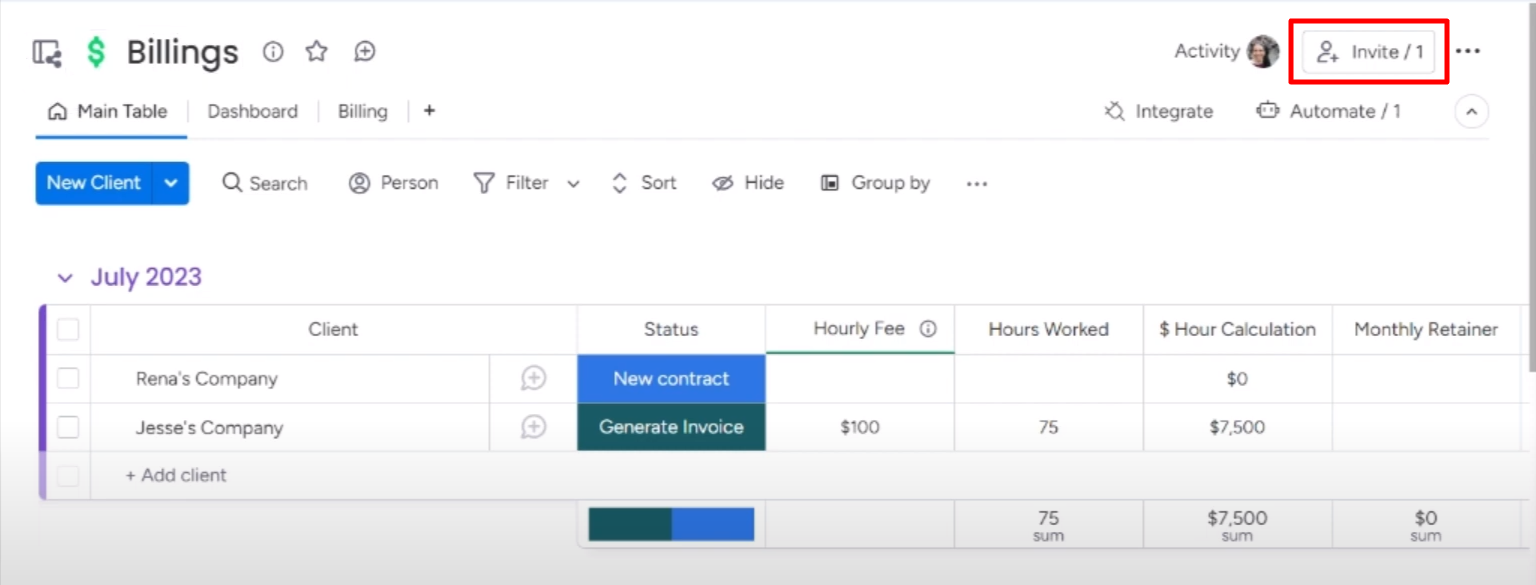Open the Filter dropdown chevron
1536x585 pixels.
tap(572, 183)
